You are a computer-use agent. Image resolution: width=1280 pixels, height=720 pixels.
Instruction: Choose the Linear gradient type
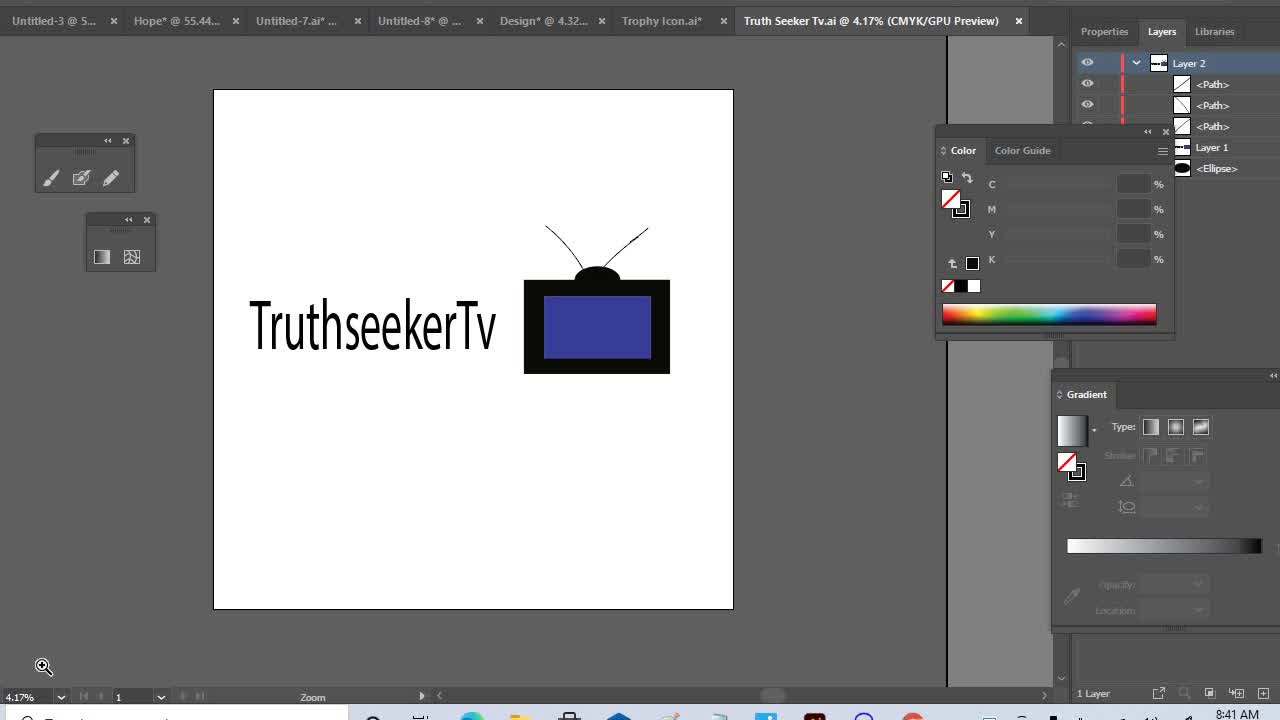1151,427
